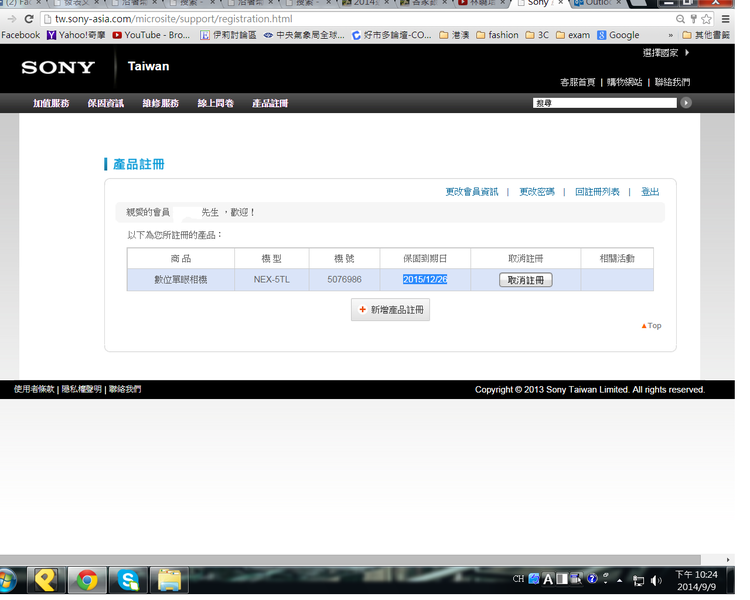Click the Top link to return up
Image resolution: width=750 pixels, height=600 pixels.
(651, 325)
